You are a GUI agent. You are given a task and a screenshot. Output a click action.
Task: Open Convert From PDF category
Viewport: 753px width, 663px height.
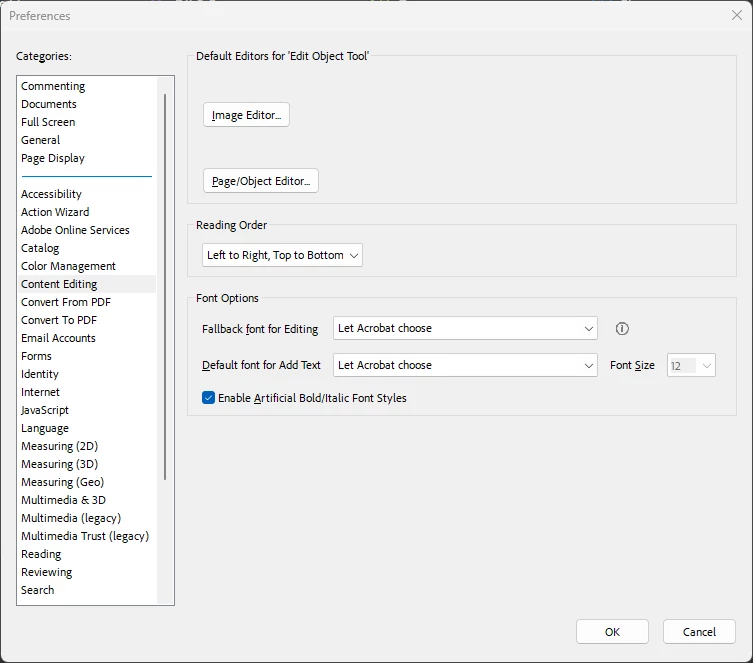coord(87,302)
